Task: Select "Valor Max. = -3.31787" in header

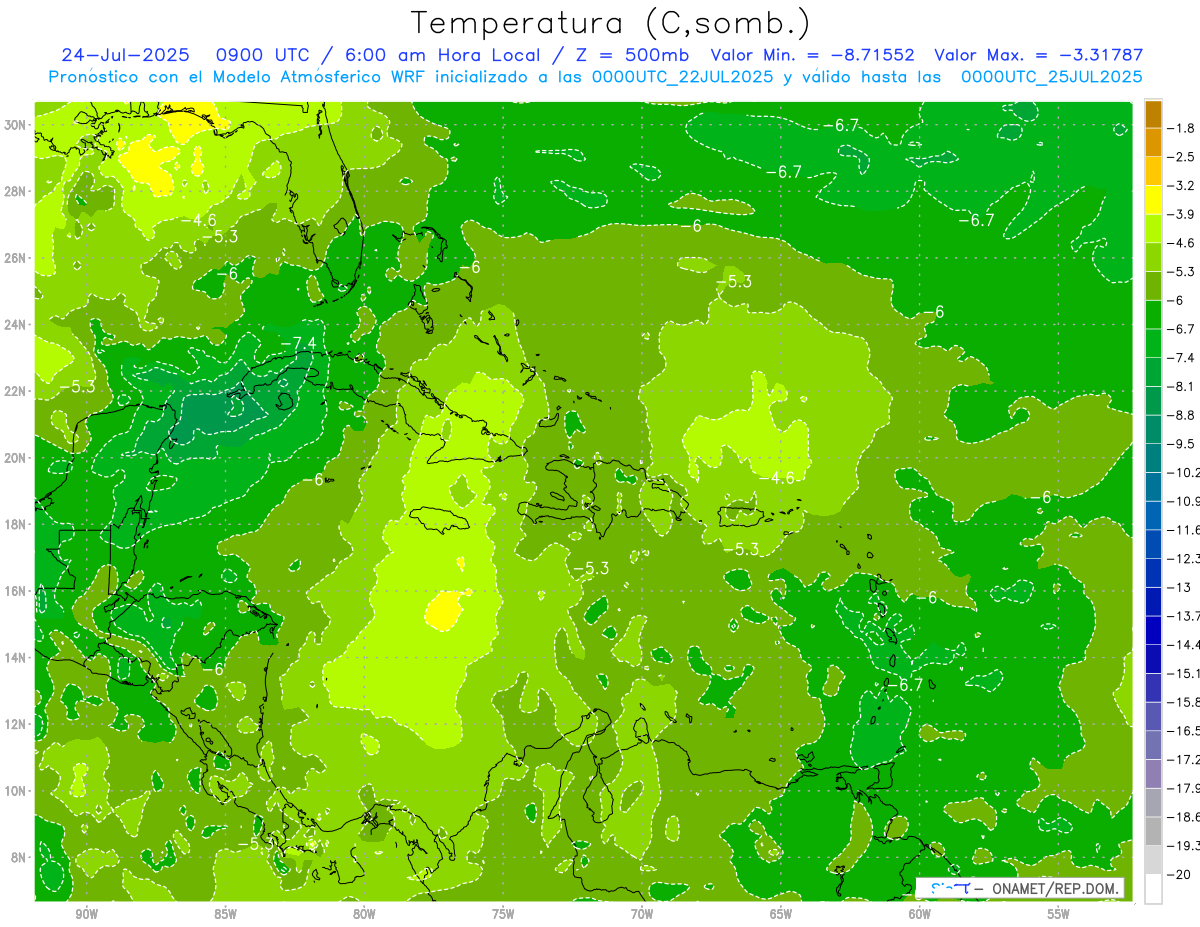Action: (1038, 55)
